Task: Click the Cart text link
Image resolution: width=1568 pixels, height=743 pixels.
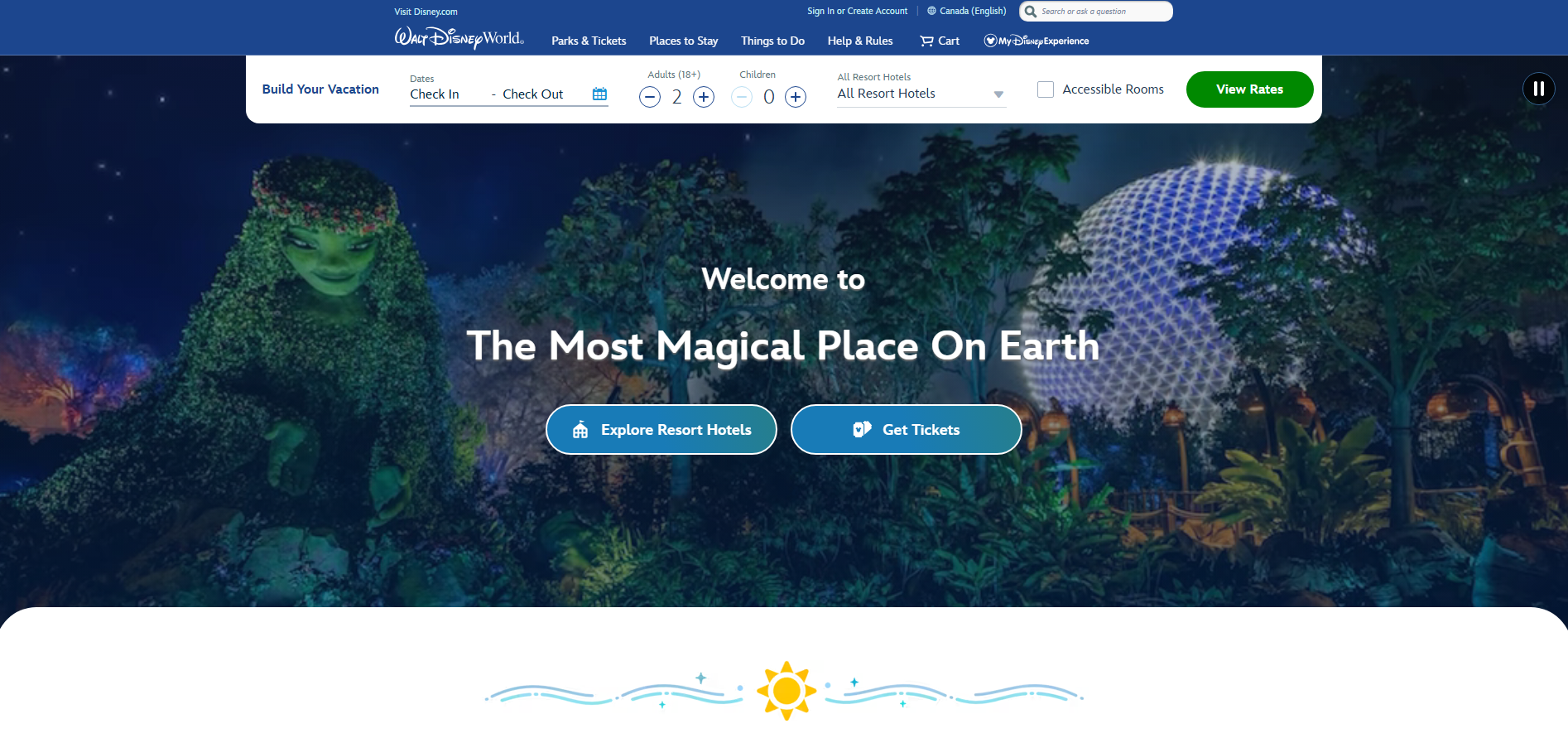Action: click(x=949, y=41)
